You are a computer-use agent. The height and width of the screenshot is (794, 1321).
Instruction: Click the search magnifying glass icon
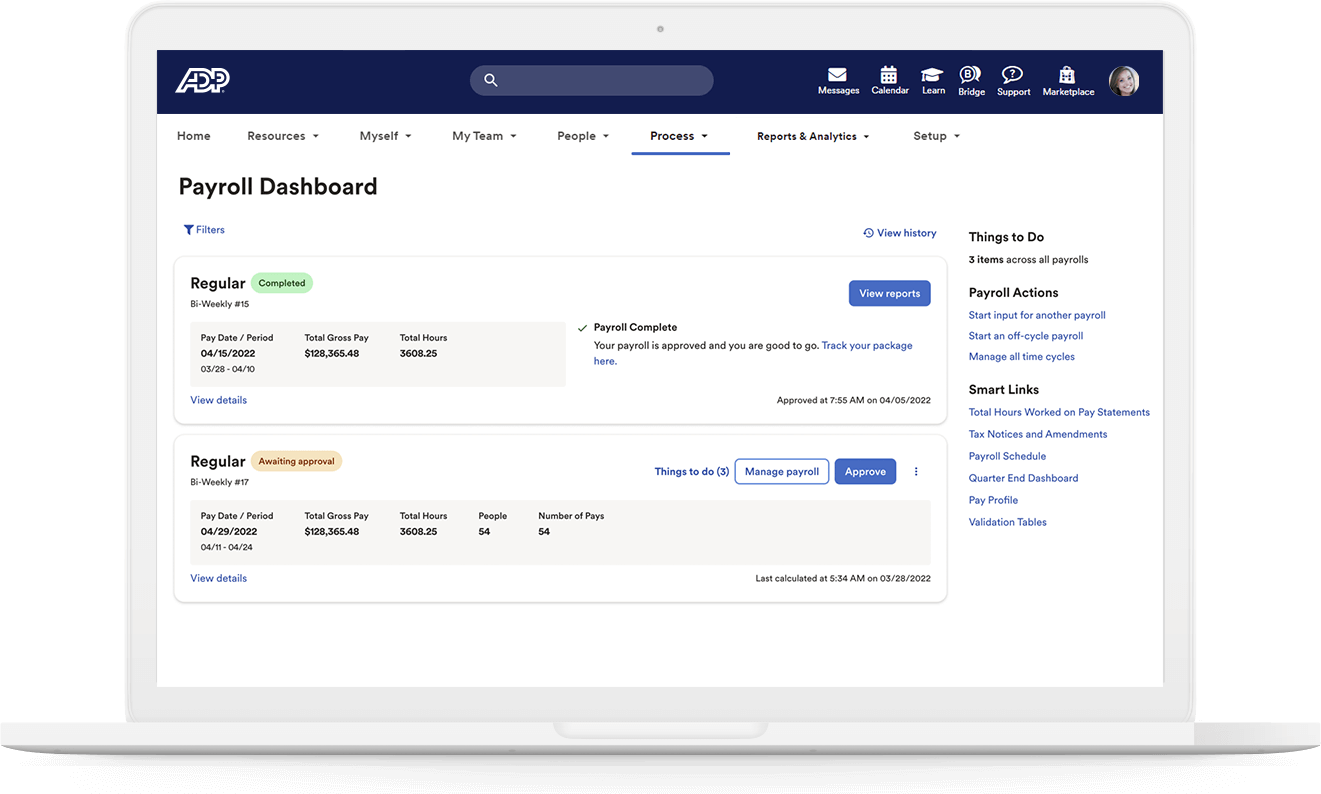click(491, 80)
